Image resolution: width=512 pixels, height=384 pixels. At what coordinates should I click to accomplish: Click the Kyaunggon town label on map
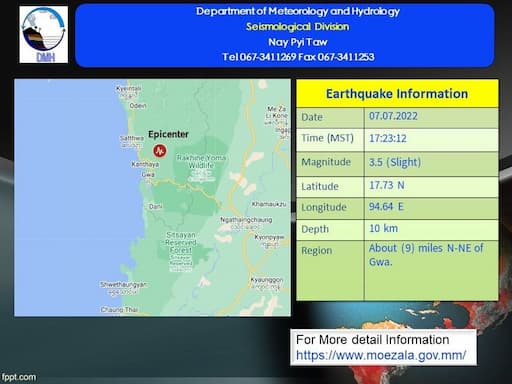click(x=267, y=280)
